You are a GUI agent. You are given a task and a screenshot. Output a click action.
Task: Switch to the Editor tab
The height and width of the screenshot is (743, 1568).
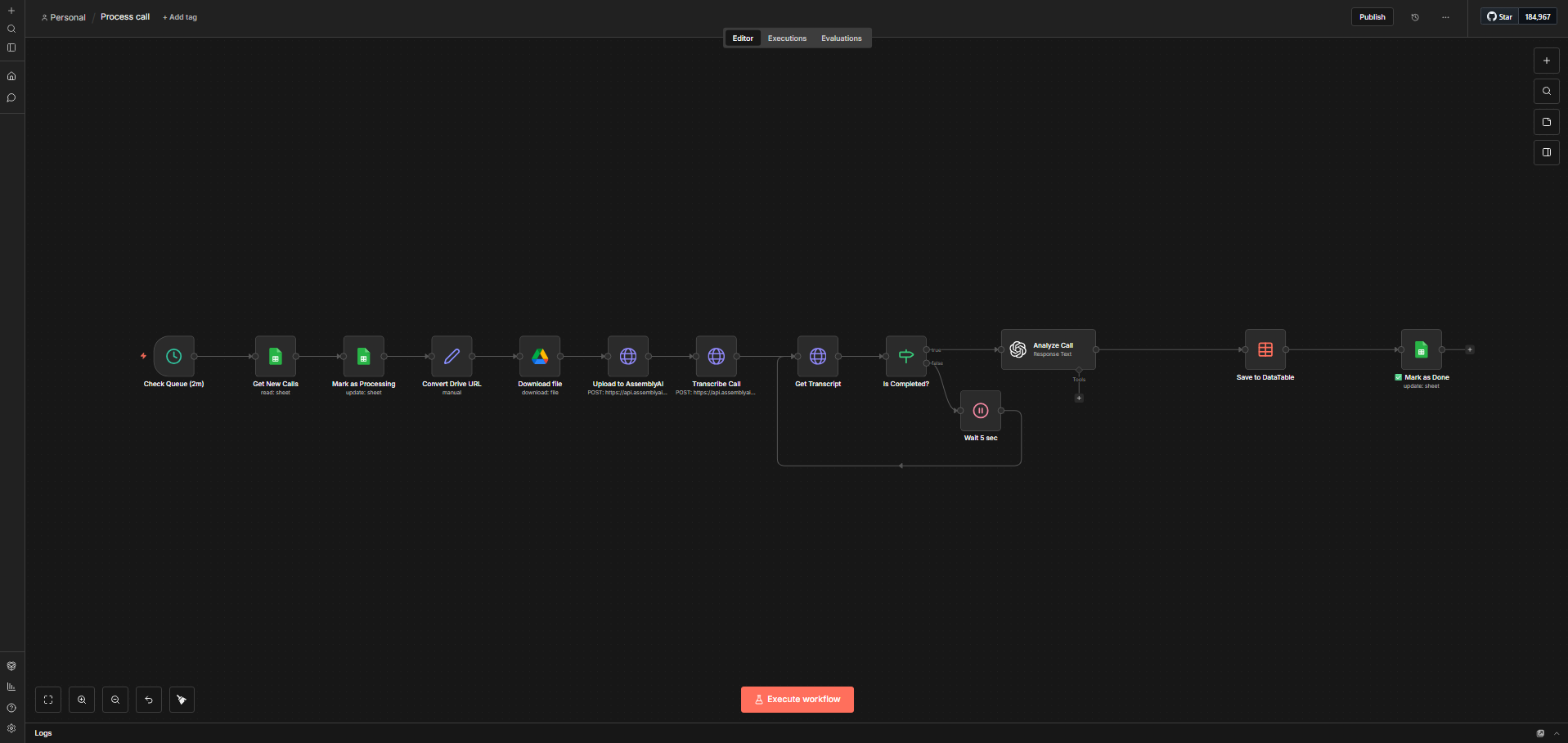point(743,38)
